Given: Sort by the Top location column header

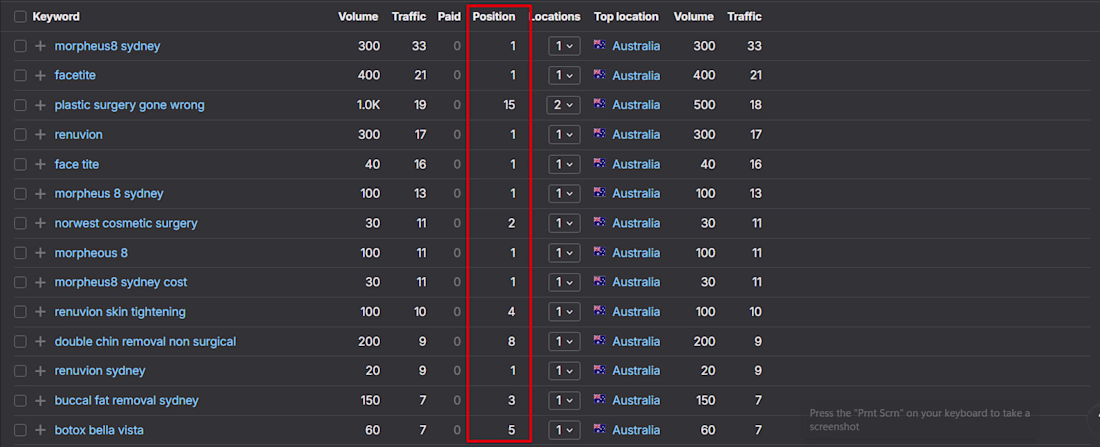Looking at the screenshot, I should tap(626, 17).
